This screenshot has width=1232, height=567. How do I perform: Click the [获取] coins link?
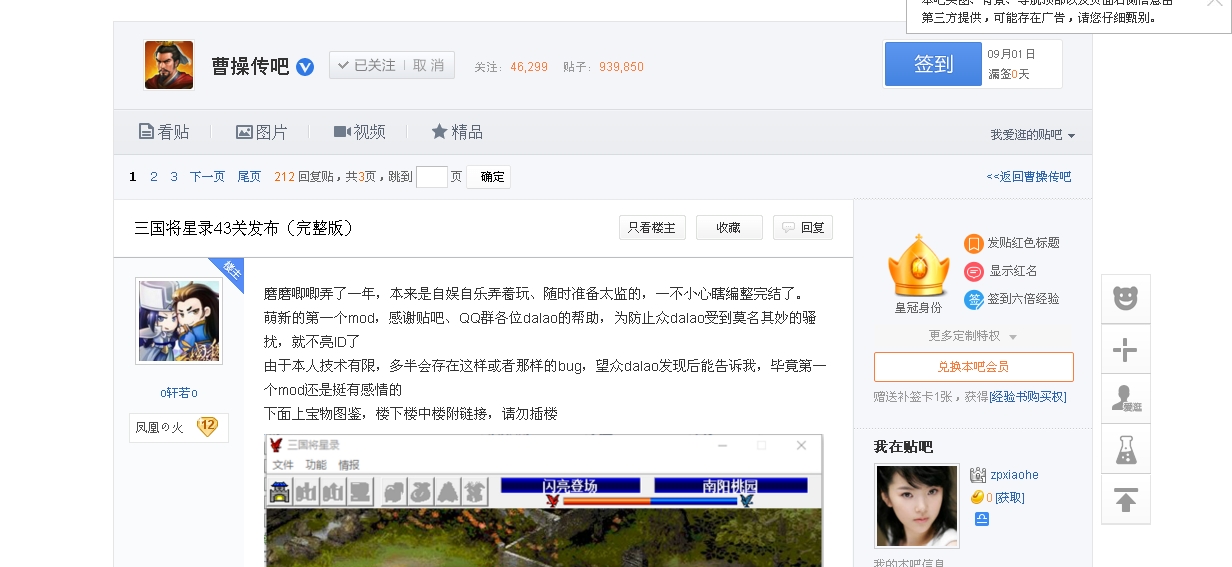(x=1009, y=498)
